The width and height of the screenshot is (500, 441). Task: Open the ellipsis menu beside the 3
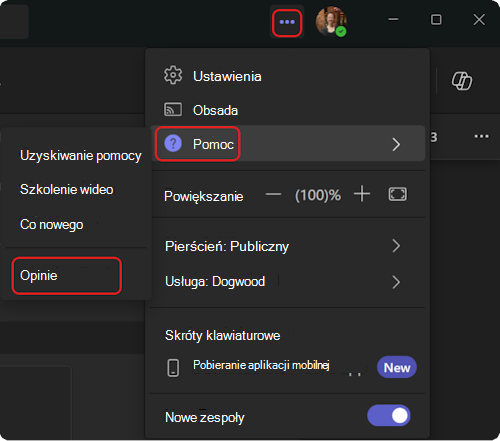point(481,136)
